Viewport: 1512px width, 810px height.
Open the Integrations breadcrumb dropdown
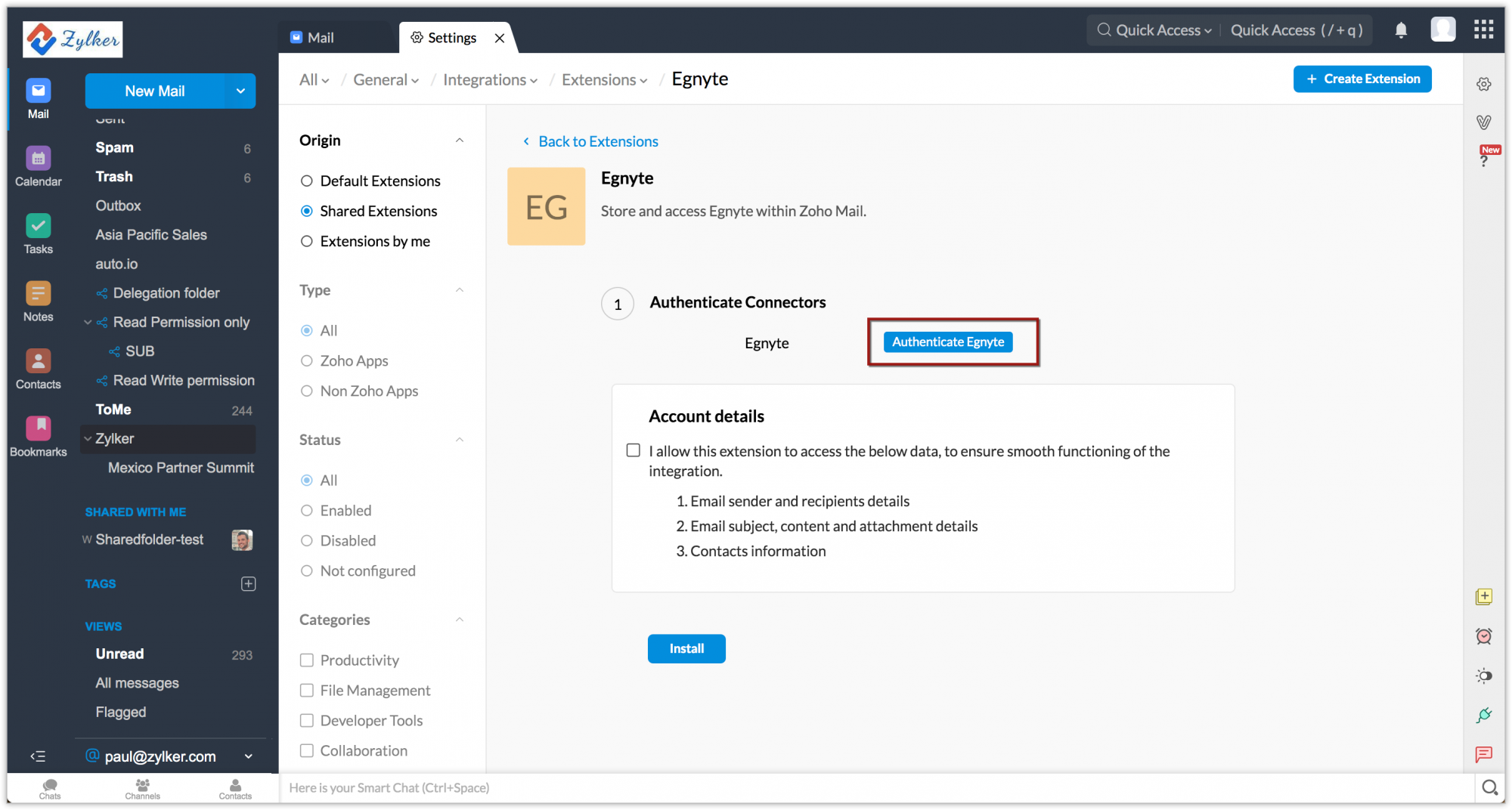(491, 79)
